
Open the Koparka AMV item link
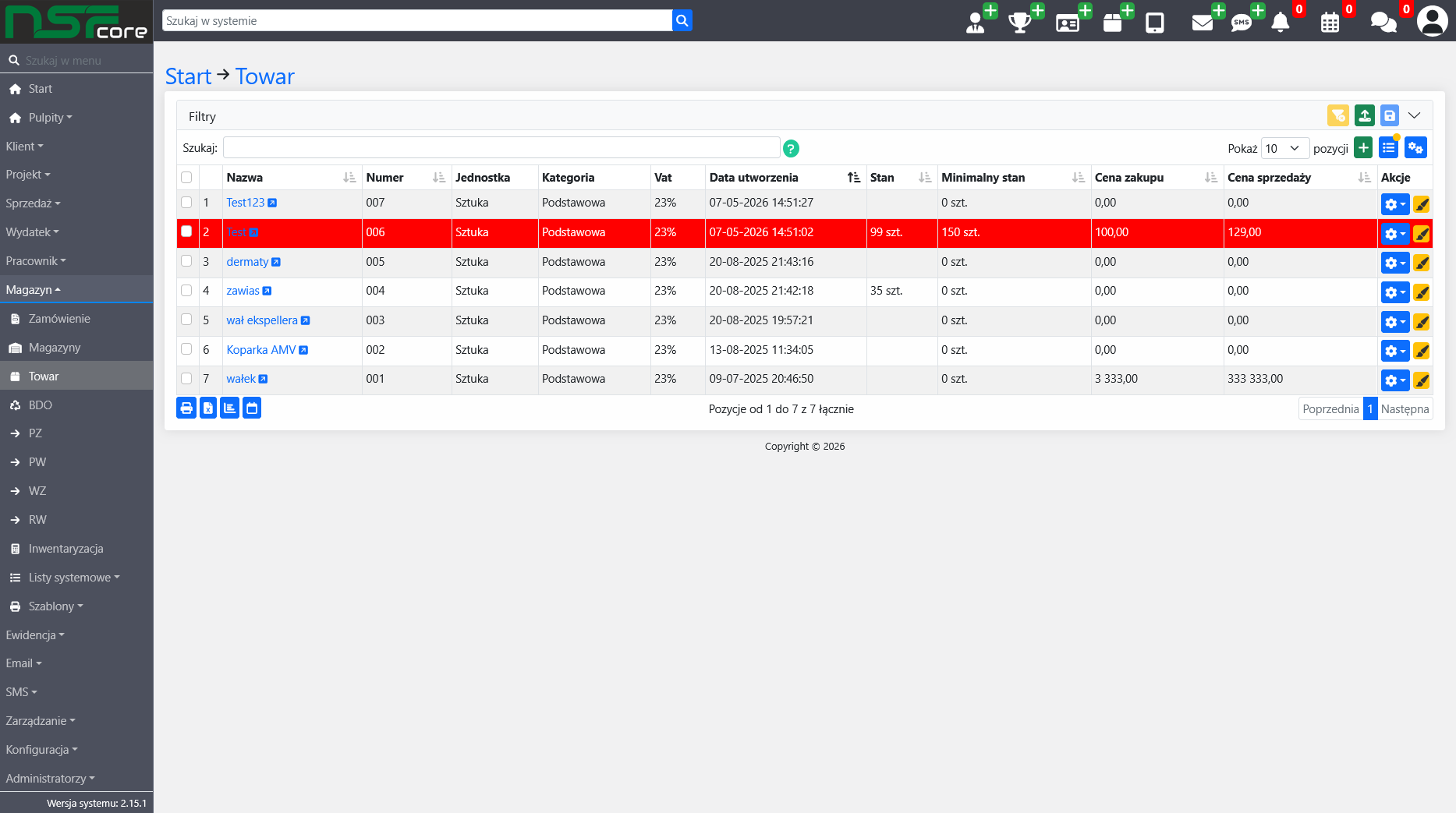pyautogui.click(x=261, y=350)
